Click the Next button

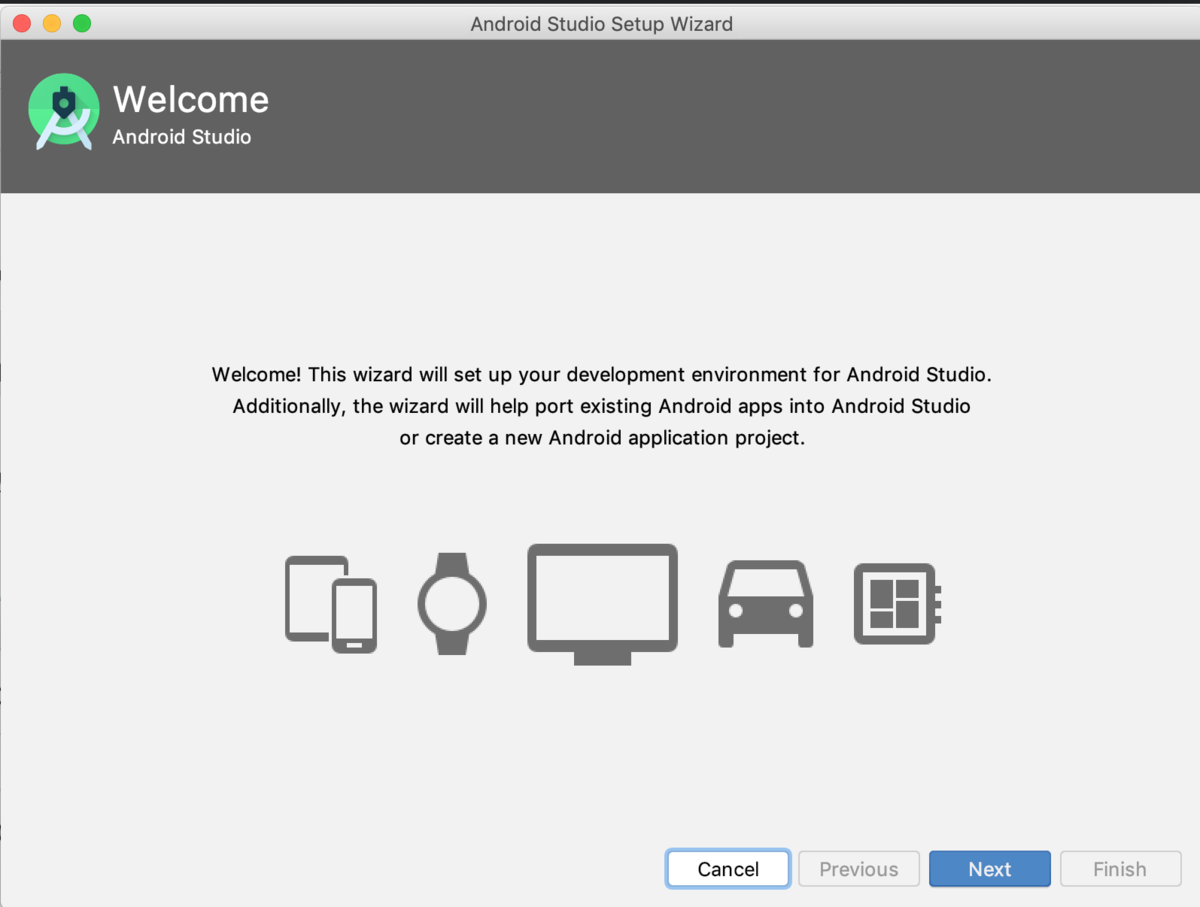(990, 869)
